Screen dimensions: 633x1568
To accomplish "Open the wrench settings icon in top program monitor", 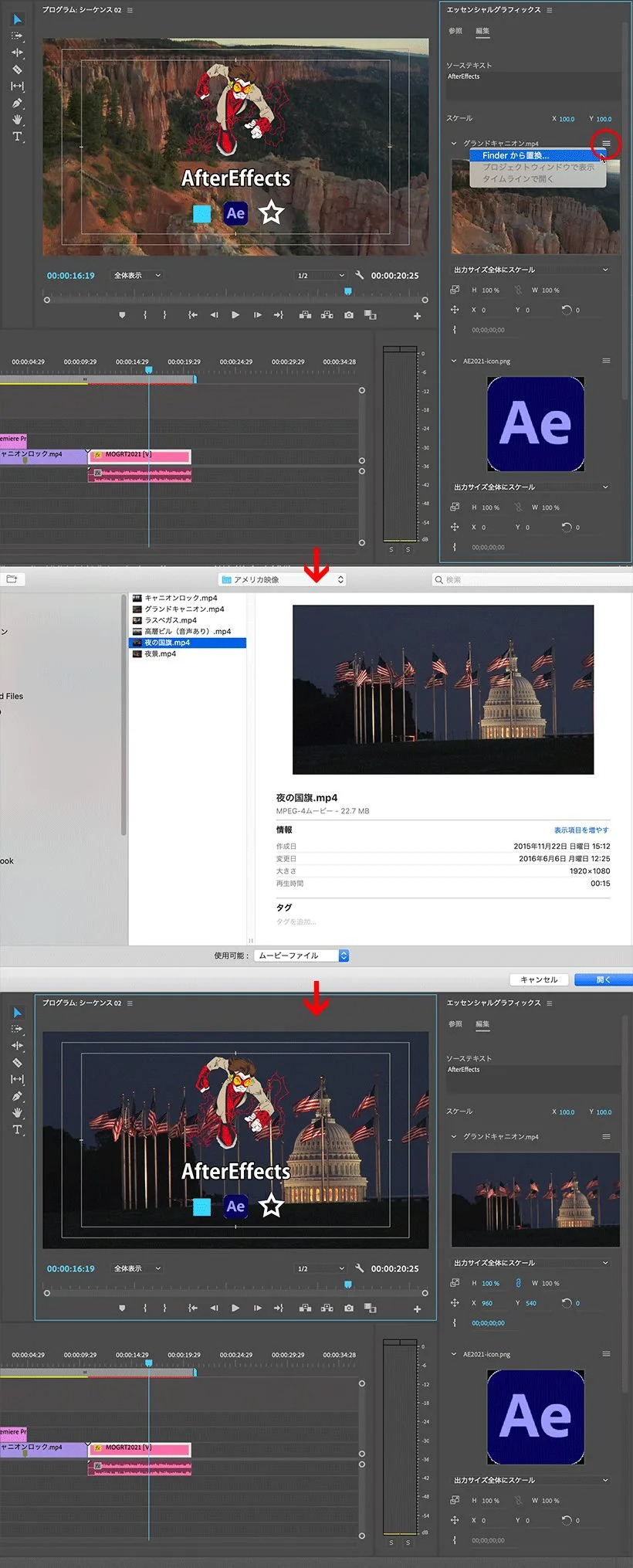I will pyautogui.click(x=359, y=276).
